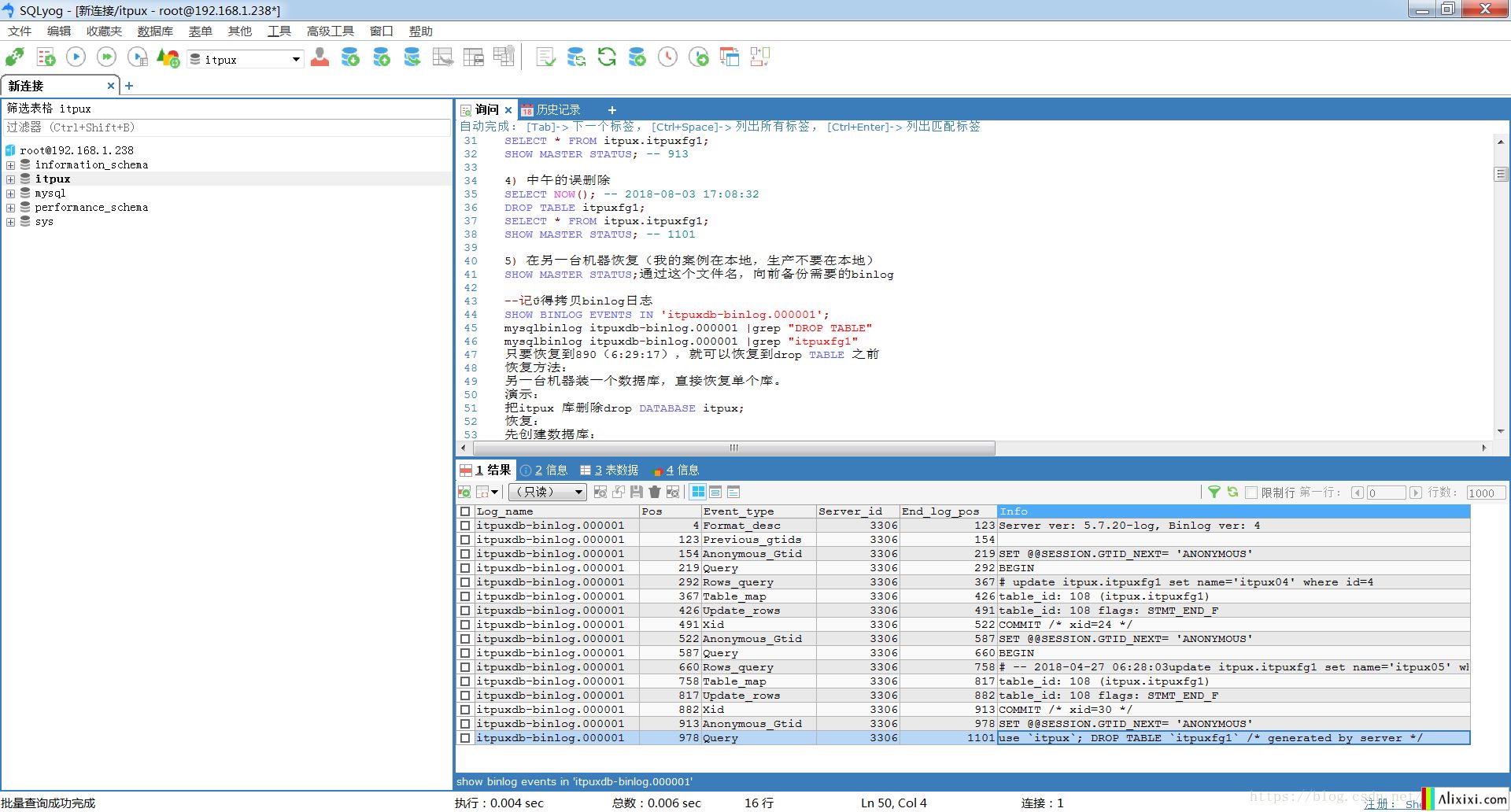Close the 新连接 connection tab
The image size is (1511, 812).
[111, 86]
